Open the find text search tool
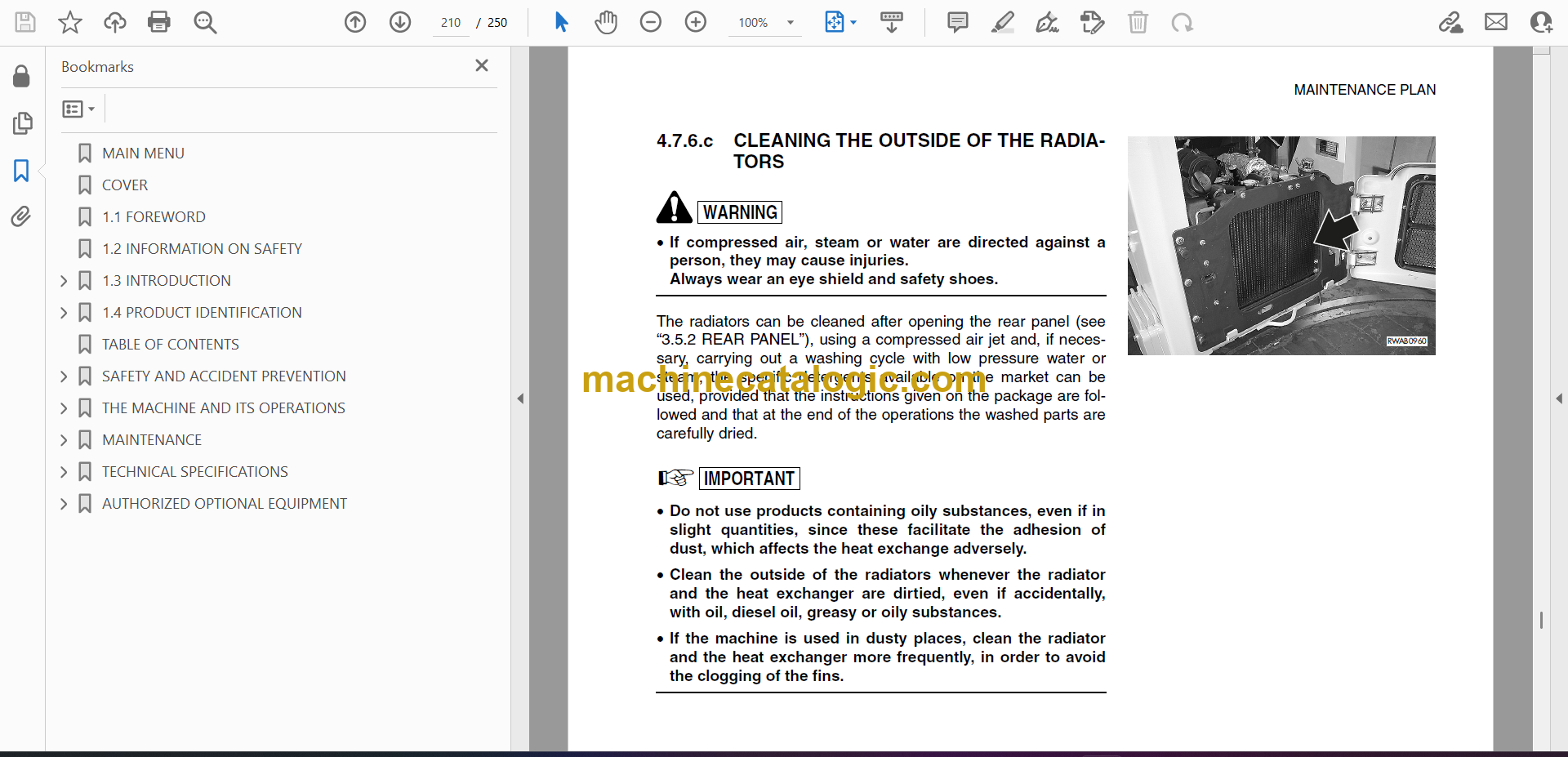Image resolution: width=1568 pixels, height=757 pixels. [205, 22]
